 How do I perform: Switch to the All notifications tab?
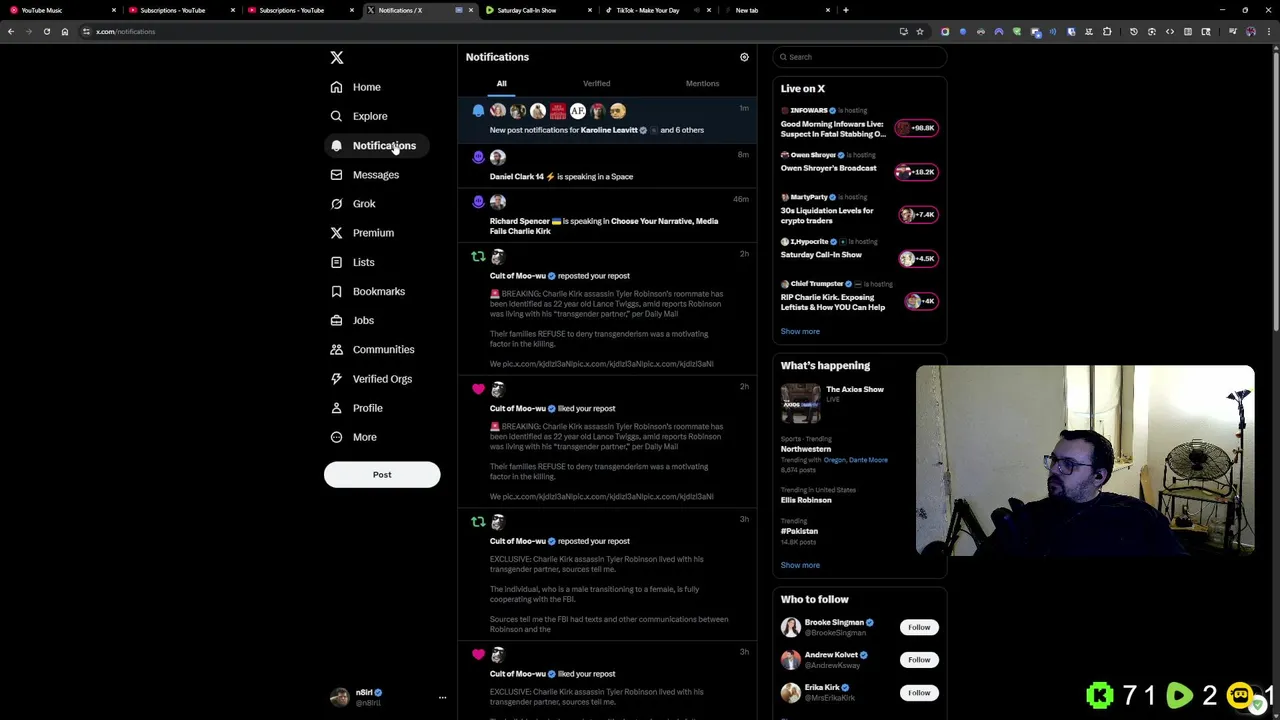pos(502,84)
